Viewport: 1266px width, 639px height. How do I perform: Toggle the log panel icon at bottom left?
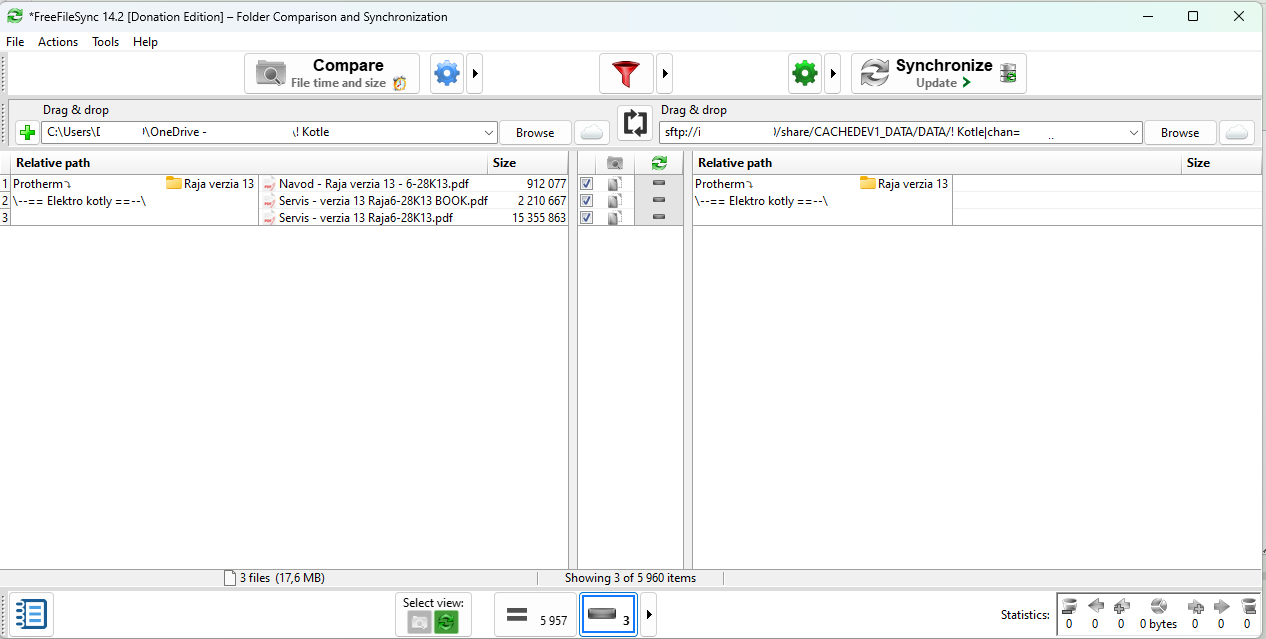point(31,614)
